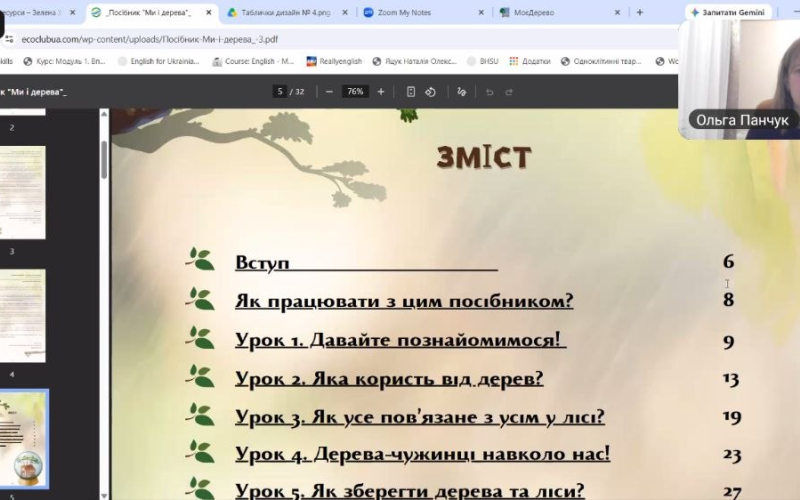Click the site info icon in address bar
This screenshot has height=500, width=800.
tap(9, 39)
